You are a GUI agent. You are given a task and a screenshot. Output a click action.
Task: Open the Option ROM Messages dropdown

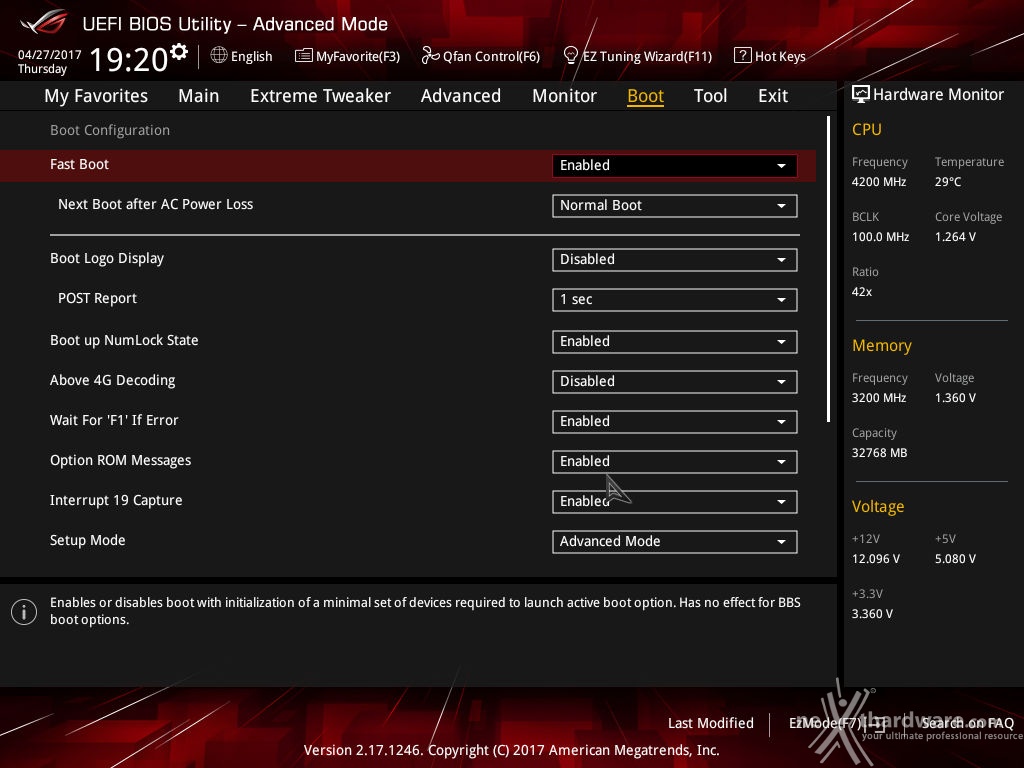click(675, 462)
